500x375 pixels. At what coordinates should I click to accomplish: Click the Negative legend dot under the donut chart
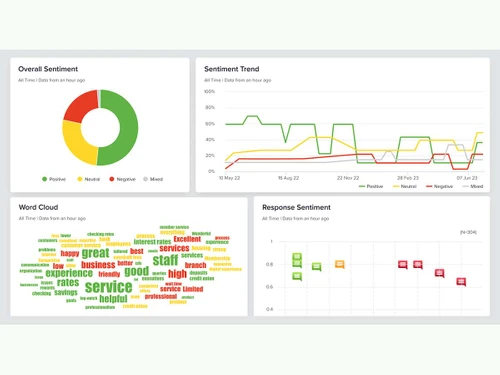[112, 179]
